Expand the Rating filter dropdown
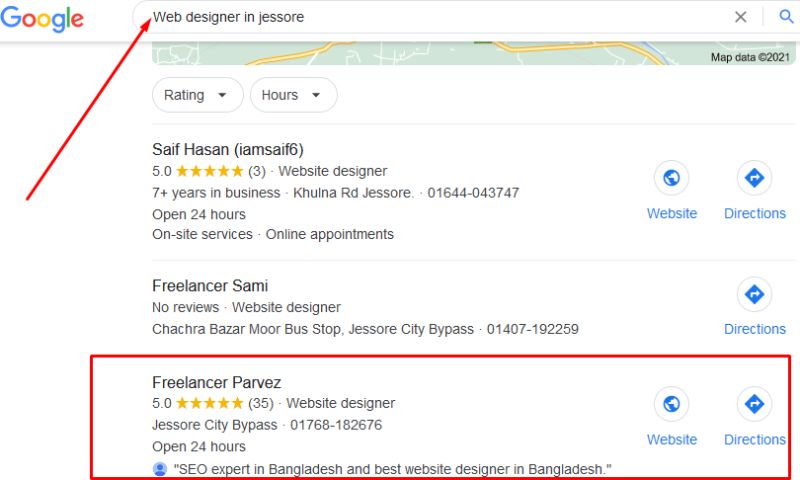This screenshot has height=480, width=800. [197, 95]
